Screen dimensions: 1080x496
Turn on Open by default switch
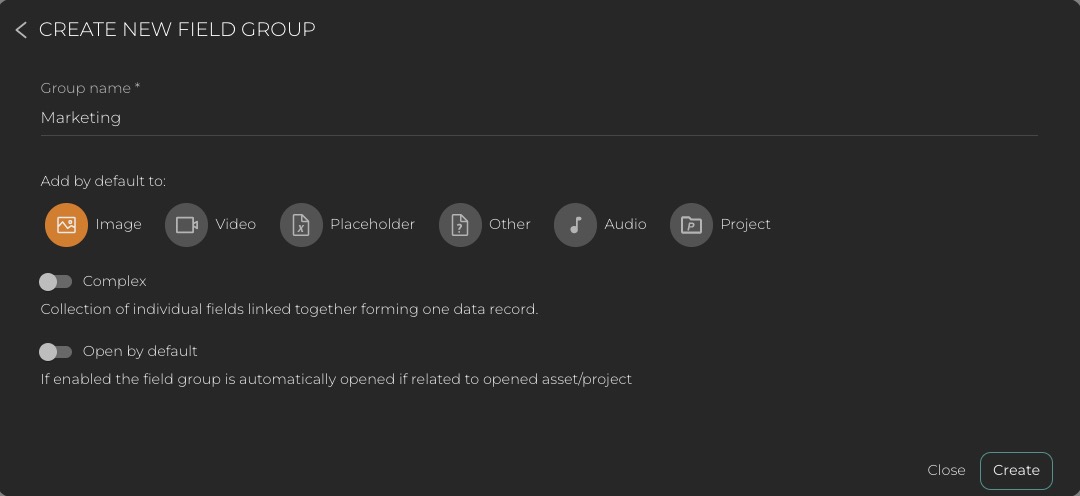(x=56, y=352)
